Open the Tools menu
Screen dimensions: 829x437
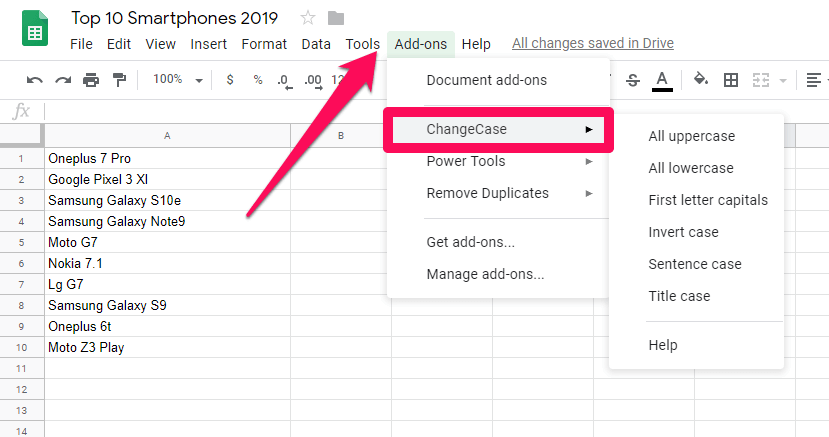pyautogui.click(x=363, y=44)
